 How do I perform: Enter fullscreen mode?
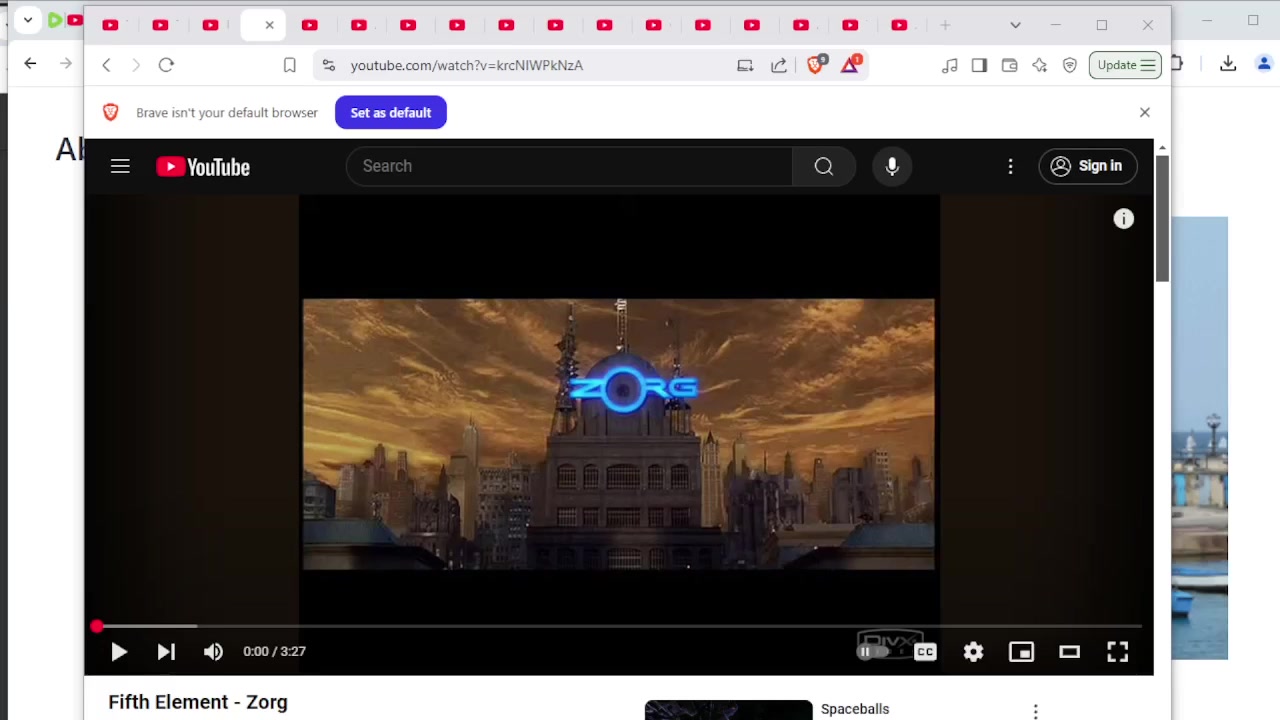(1117, 652)
